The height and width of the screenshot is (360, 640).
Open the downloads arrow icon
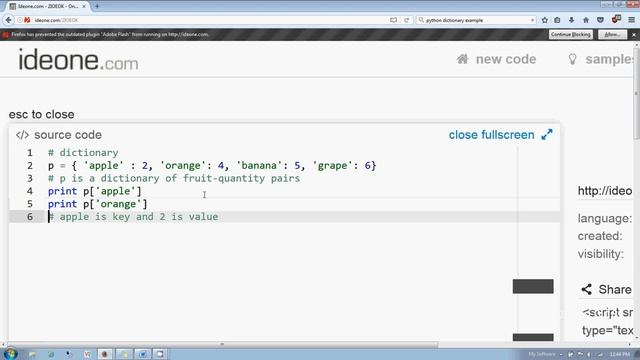pos(571,20)
